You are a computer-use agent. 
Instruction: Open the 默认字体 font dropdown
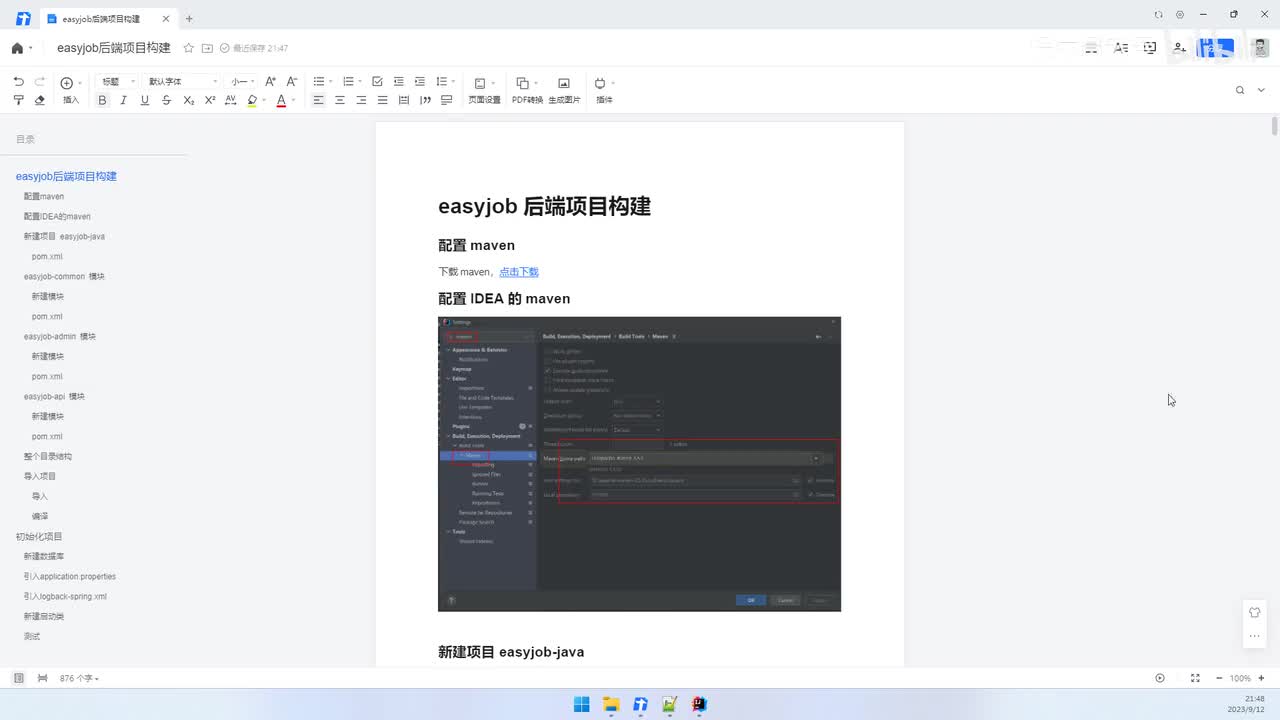pyautogui.click(x=182, y=82)
